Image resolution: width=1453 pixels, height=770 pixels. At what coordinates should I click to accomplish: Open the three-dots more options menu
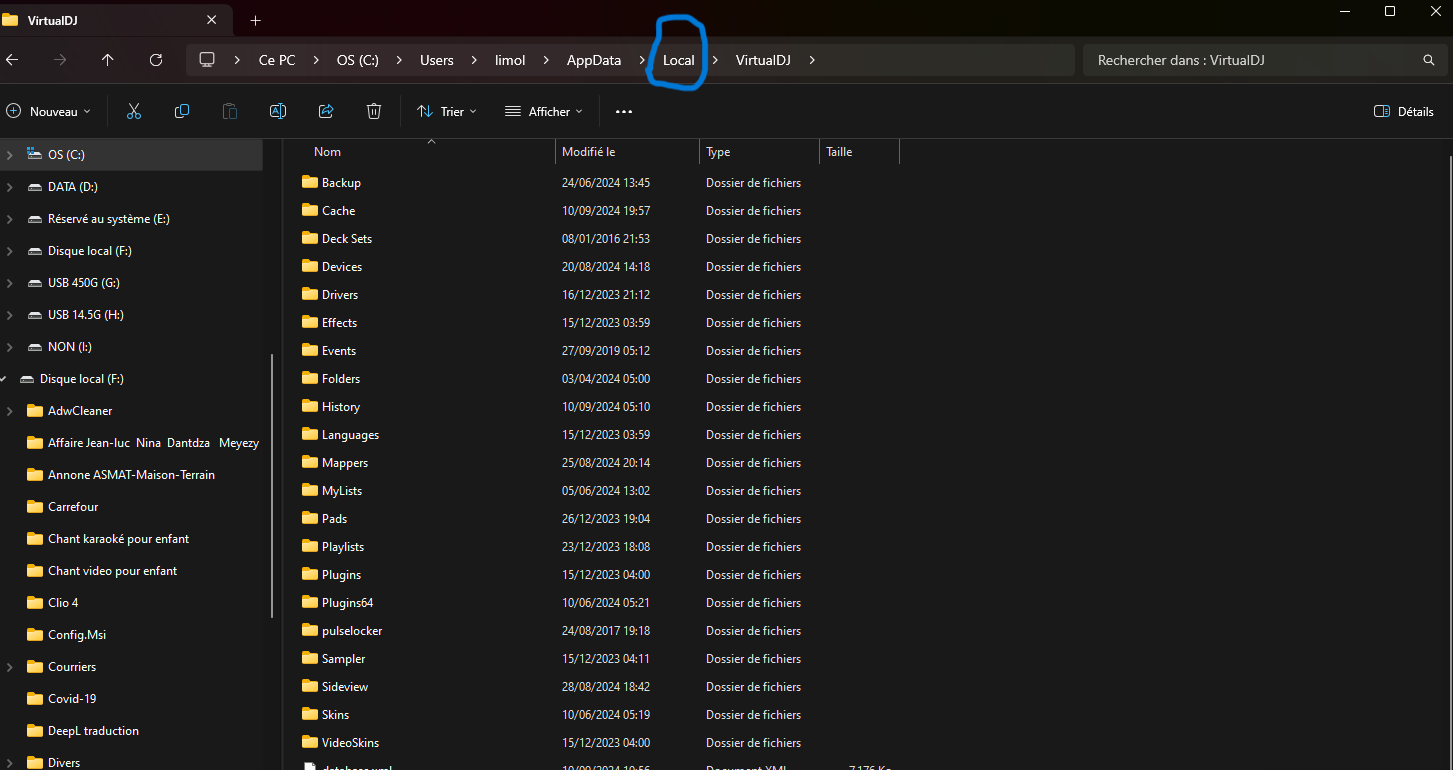tap(624, 112)
